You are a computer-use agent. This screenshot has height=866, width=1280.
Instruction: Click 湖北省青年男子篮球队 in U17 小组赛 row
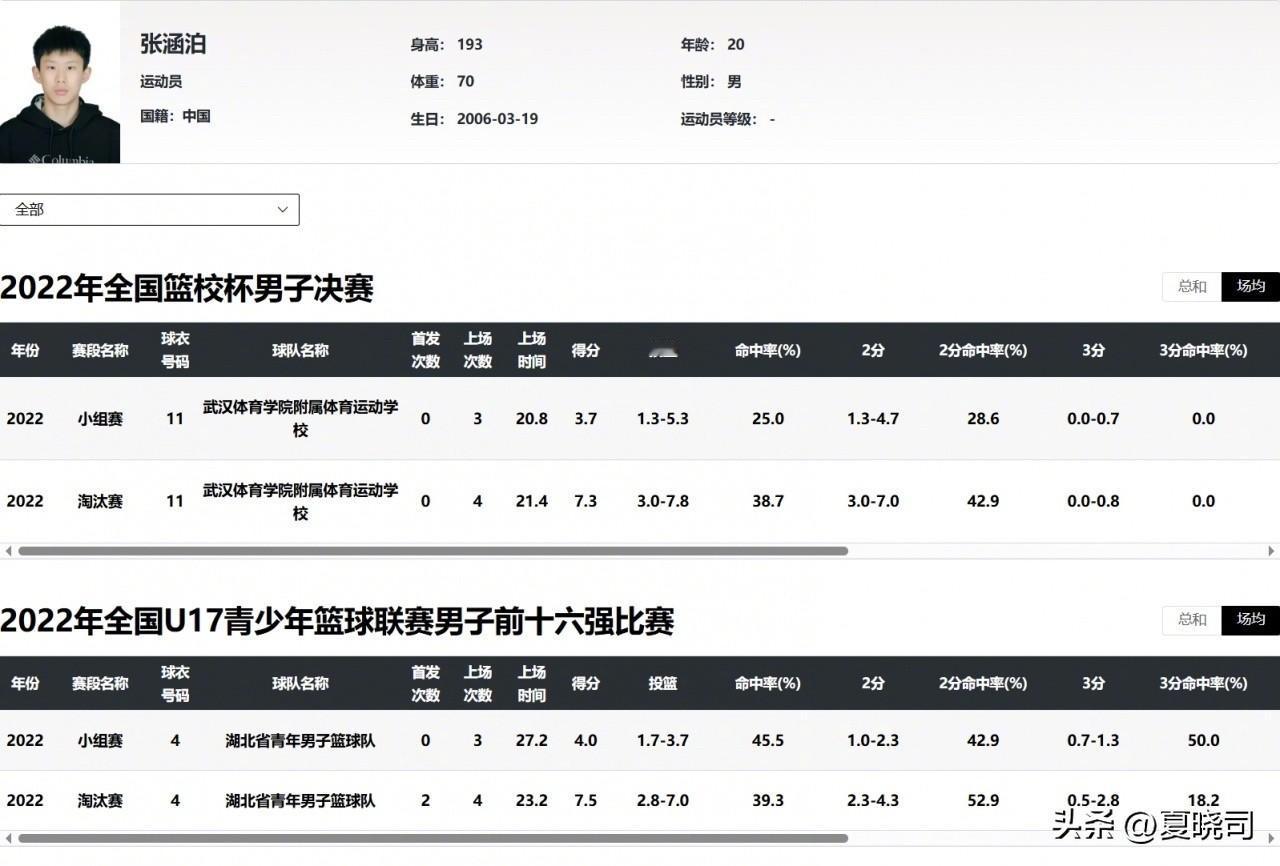[x=300, y=741]
